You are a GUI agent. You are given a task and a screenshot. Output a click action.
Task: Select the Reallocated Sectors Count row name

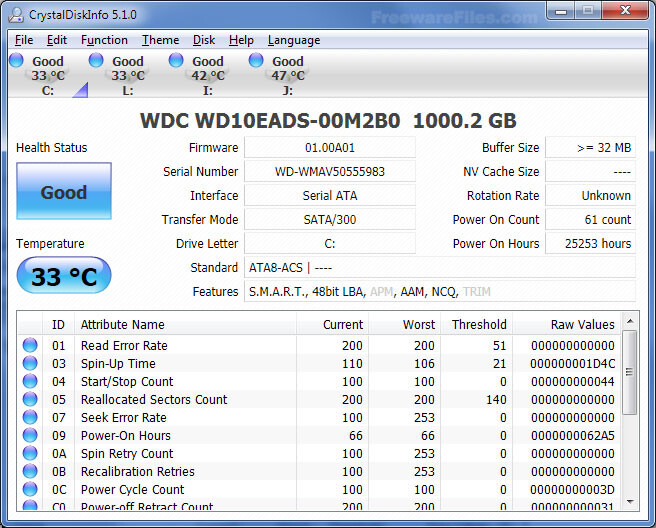coord(154,400)
